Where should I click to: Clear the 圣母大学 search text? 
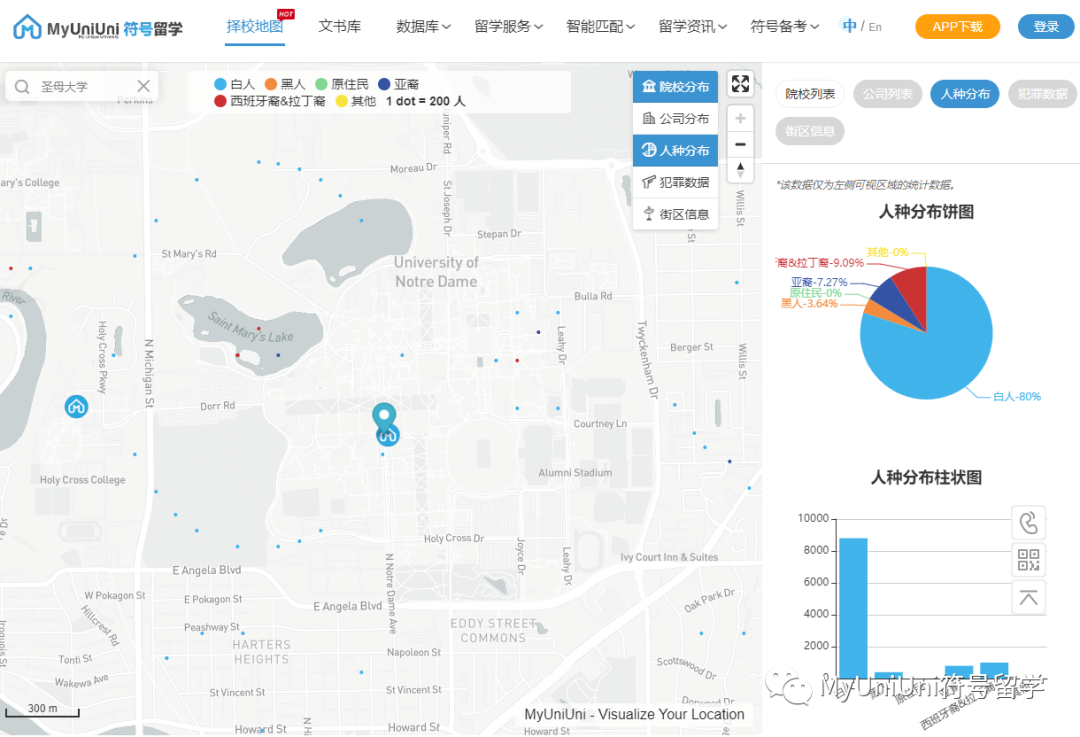(143, 86)
